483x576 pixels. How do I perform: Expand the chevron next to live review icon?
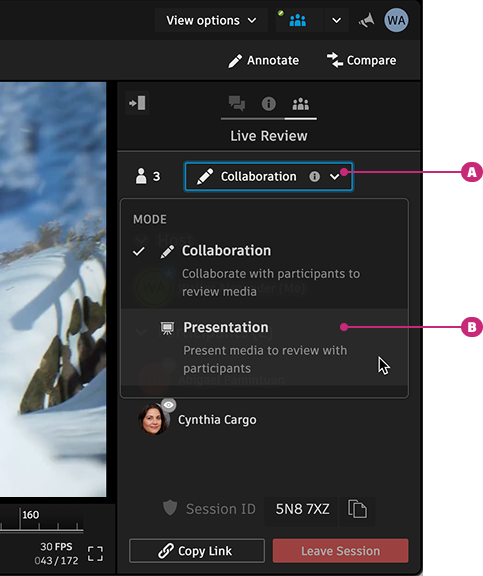tap(336, 21)
